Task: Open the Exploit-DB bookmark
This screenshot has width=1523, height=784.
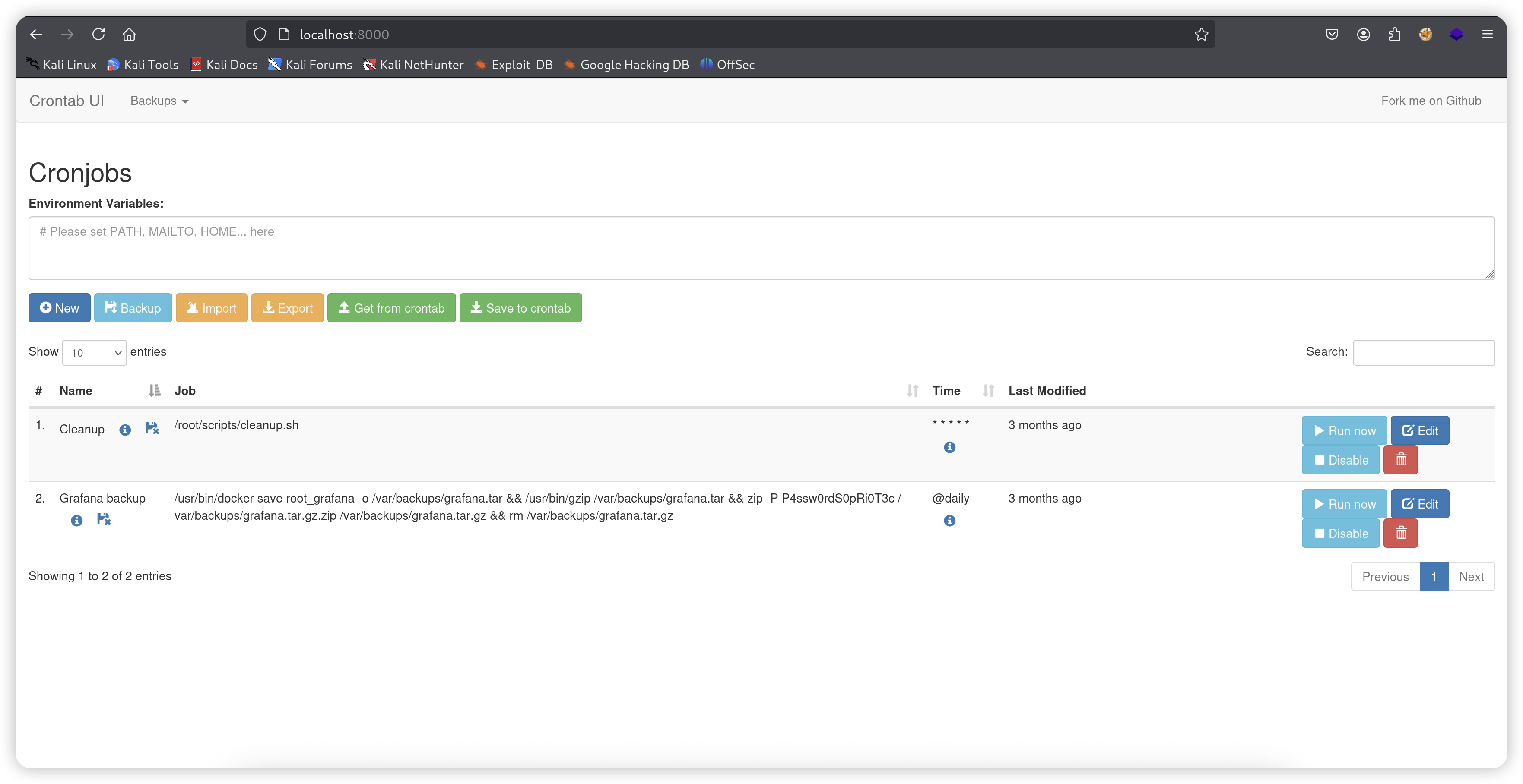Action: (x=514, y=65)
